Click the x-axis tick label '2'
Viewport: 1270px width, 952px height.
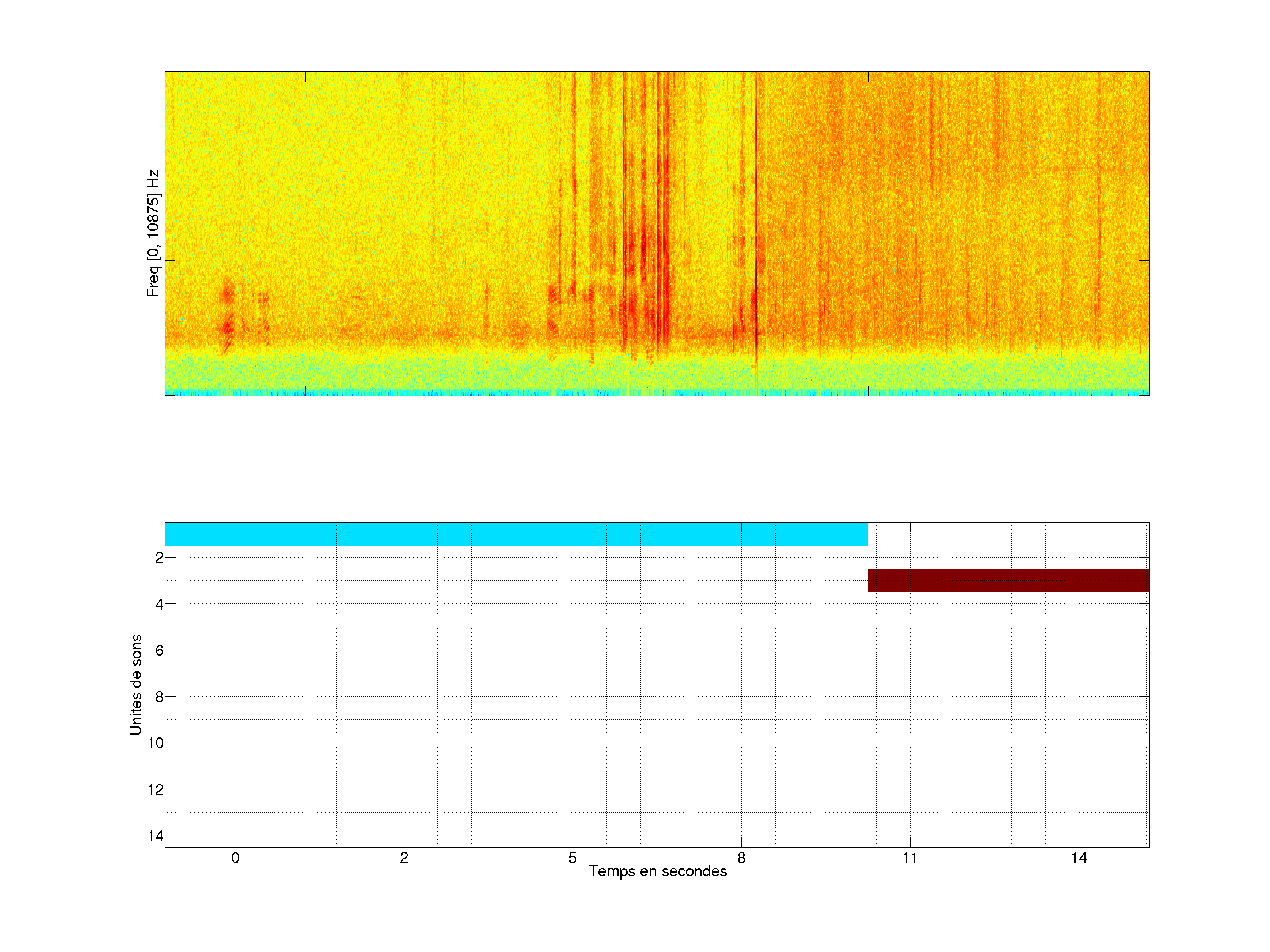(x=403, y=858)
